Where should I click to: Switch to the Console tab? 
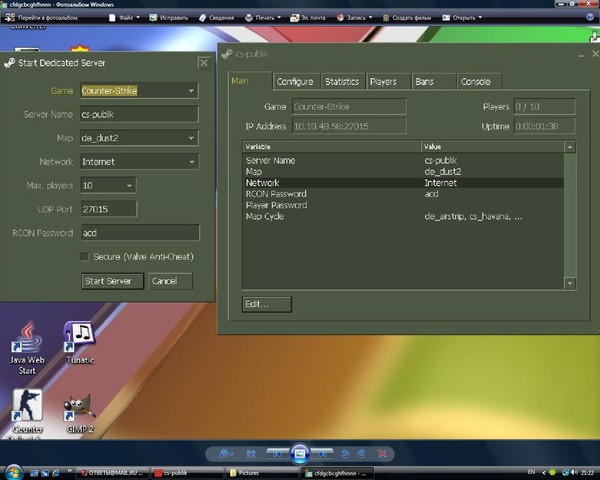click(479, 82)
